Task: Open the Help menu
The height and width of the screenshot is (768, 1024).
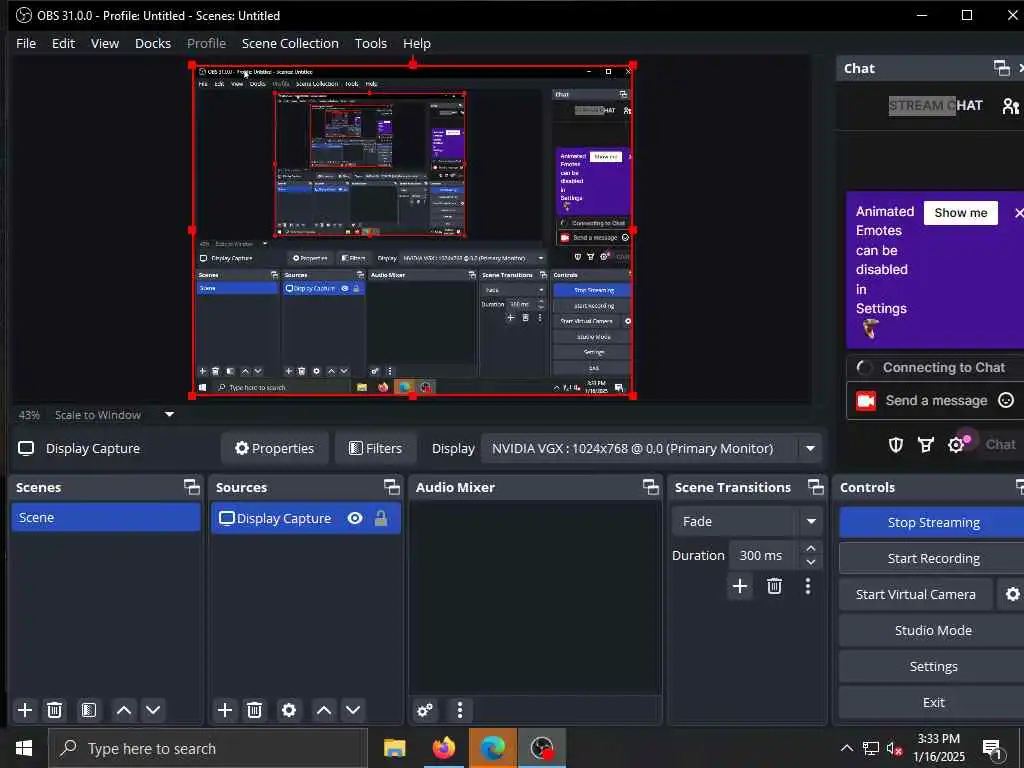Action: (x=417, y=43)
